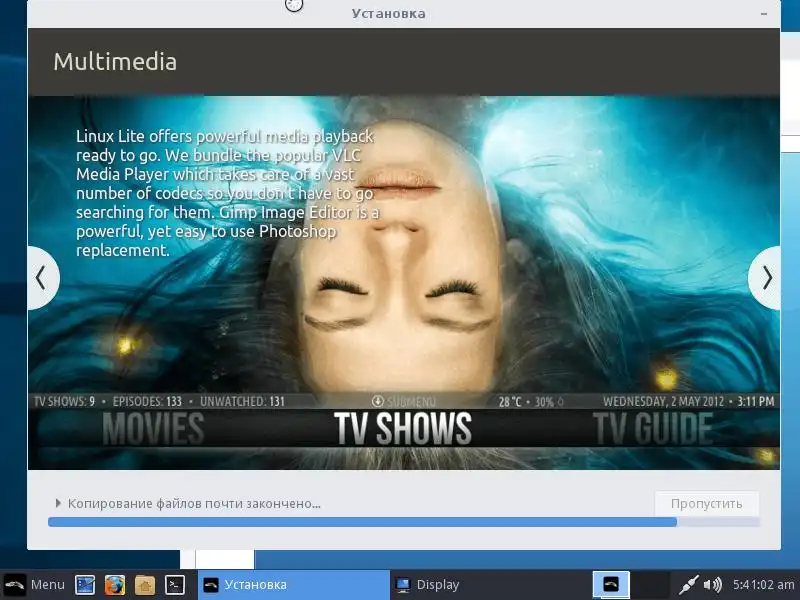Launch Firefox from the taskbar
800x600 pixels.
(115, 585)
